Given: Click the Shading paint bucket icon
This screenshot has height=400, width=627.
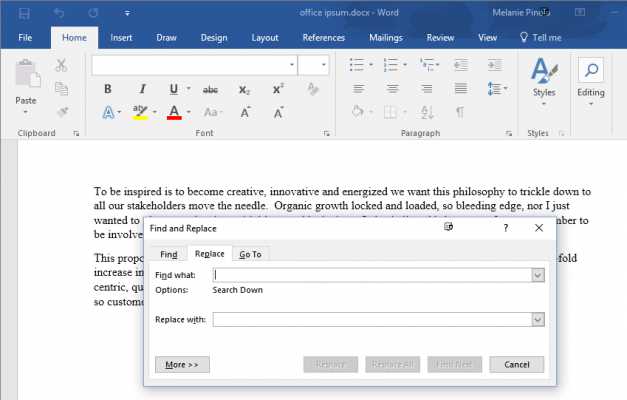Looking at the screenshot, I should (x=358, y=112).
